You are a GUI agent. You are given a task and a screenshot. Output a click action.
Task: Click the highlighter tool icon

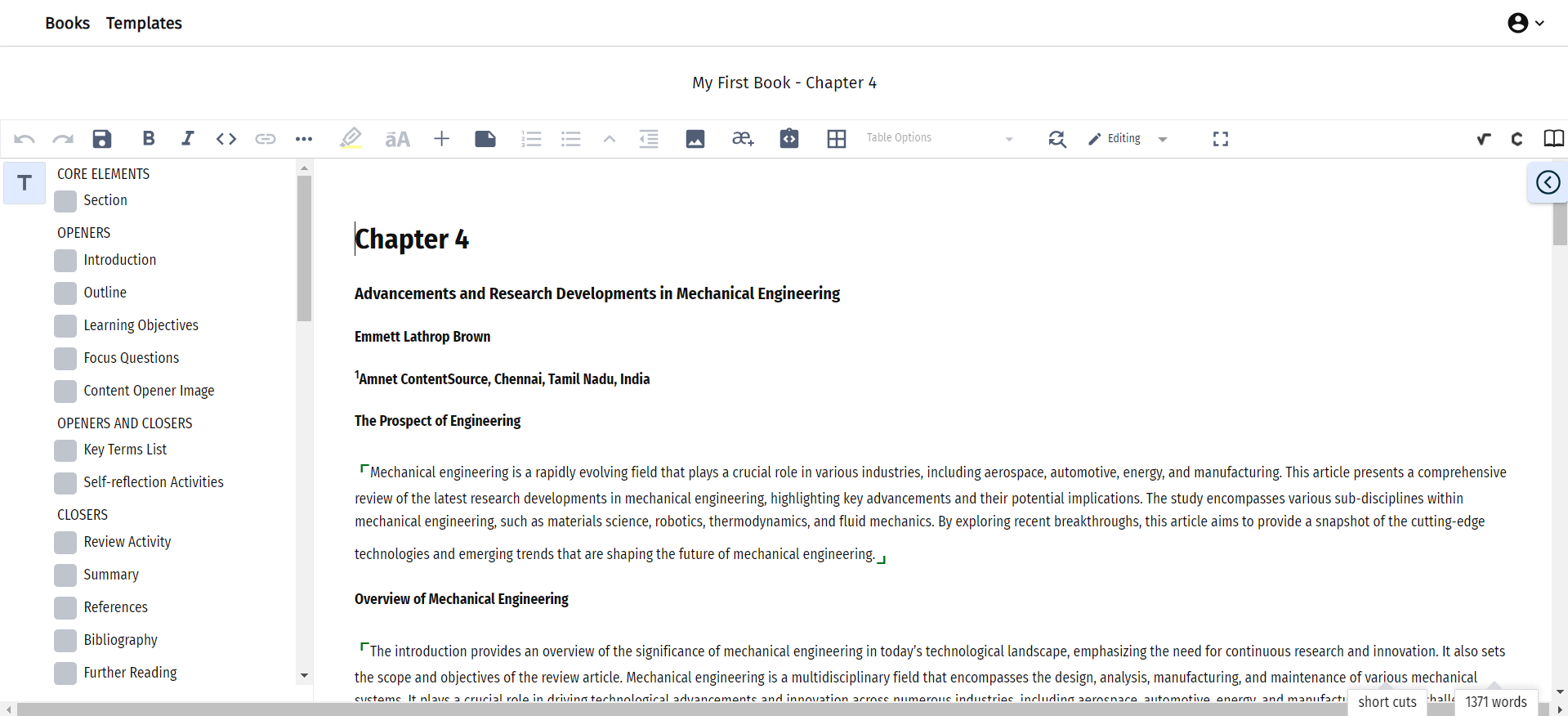tap(351, 139)
